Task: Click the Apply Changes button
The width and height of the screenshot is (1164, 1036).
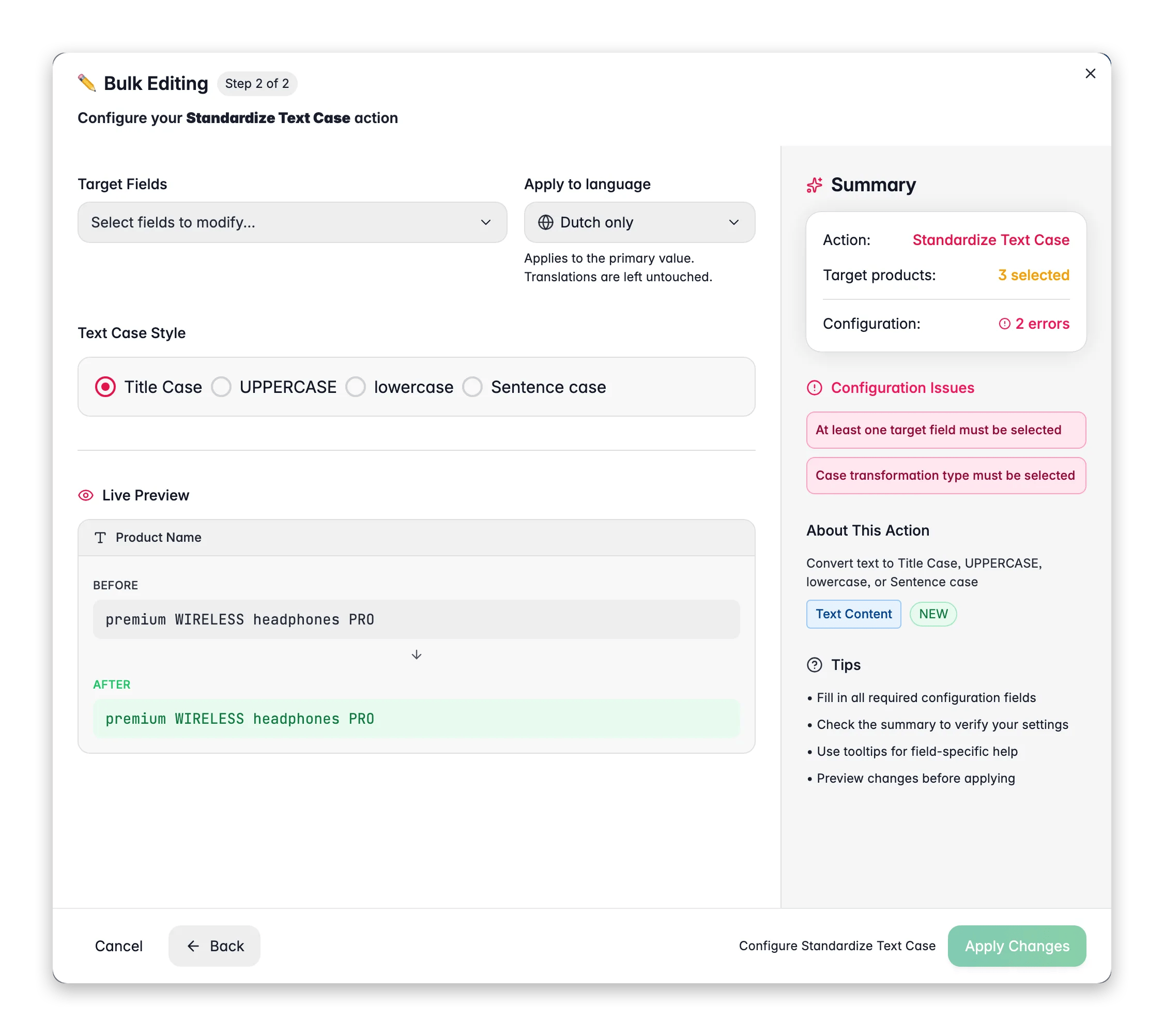Action: coord(1017,946)
